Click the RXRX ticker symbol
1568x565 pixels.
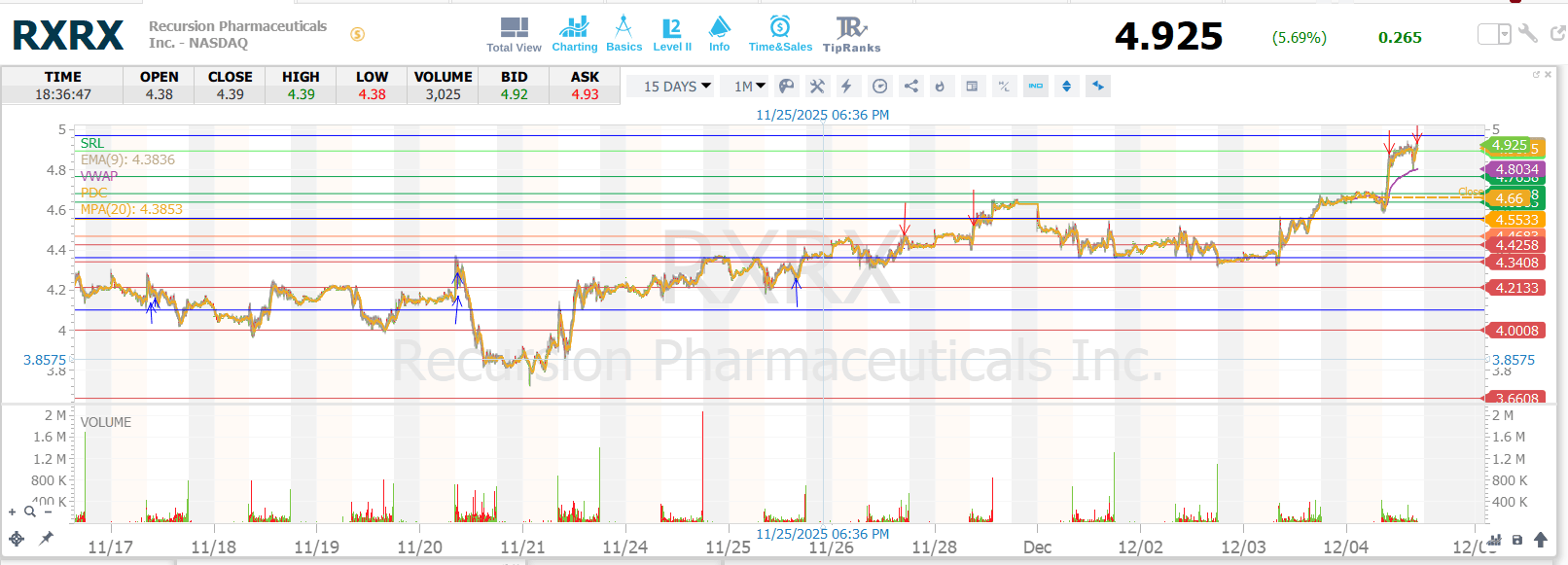(x=68, y=35)
